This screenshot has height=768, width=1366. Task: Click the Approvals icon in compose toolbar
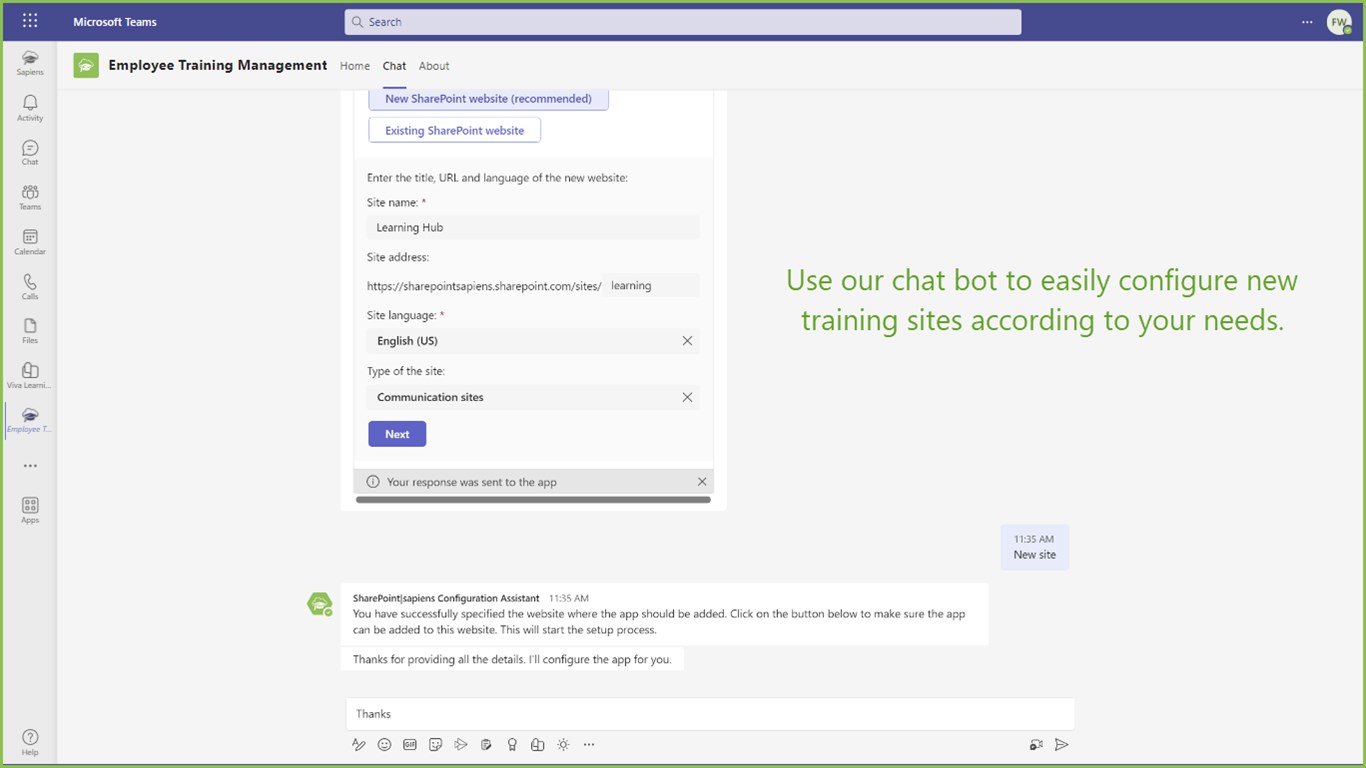pos(486,744)
